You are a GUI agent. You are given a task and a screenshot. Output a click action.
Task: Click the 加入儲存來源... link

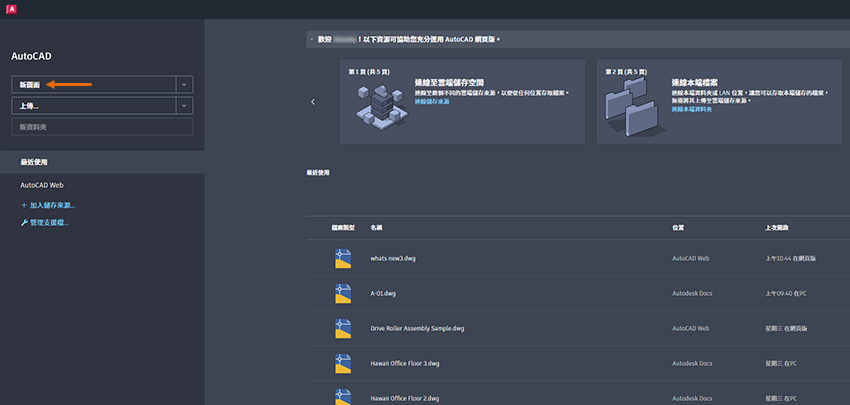tap(53, 205)
